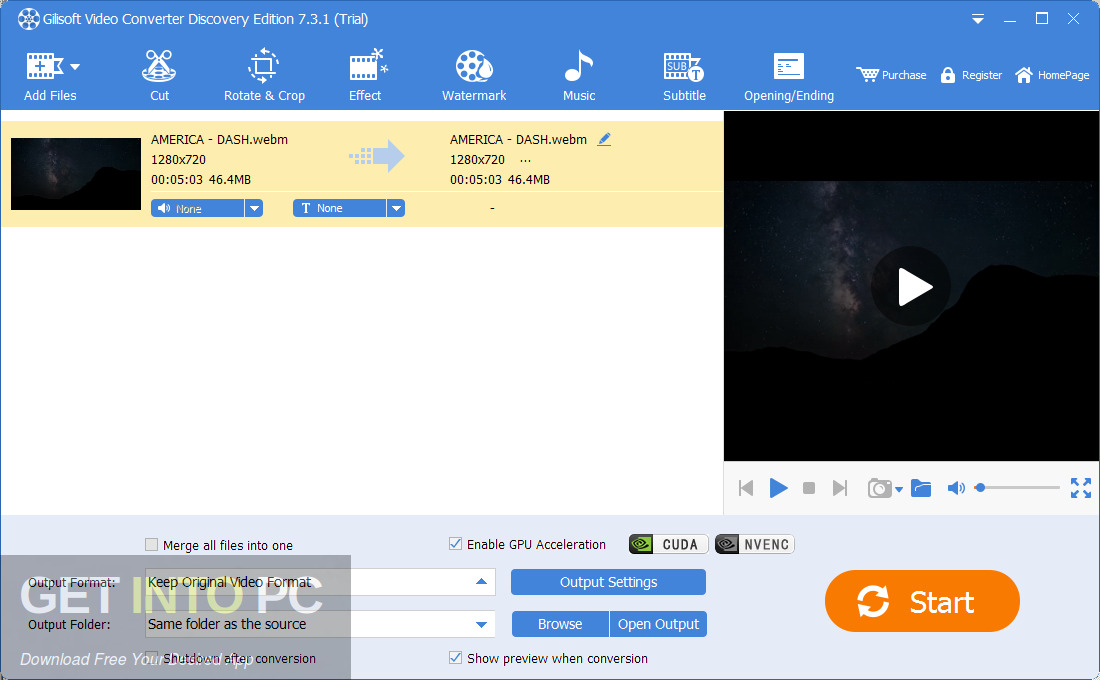
Task: Disable Enable GPU Acceleration checkbox
Action: click(x=455, y=544)
